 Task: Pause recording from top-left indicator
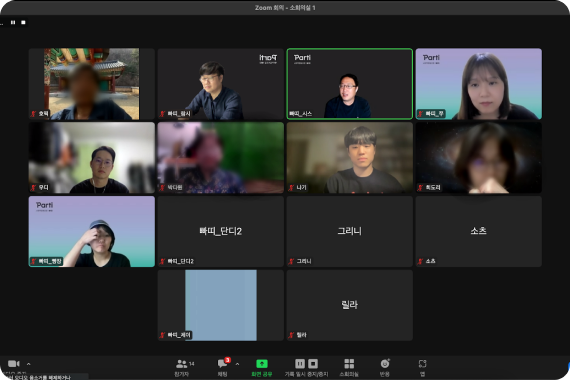point(13,23)
